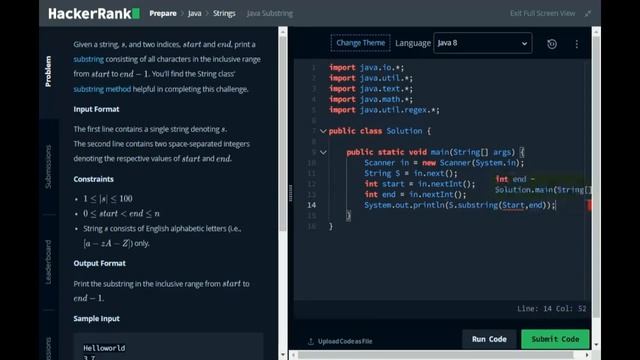Click the underlined Start variable in code
This screenshot has width=640, height=360.
513,205
